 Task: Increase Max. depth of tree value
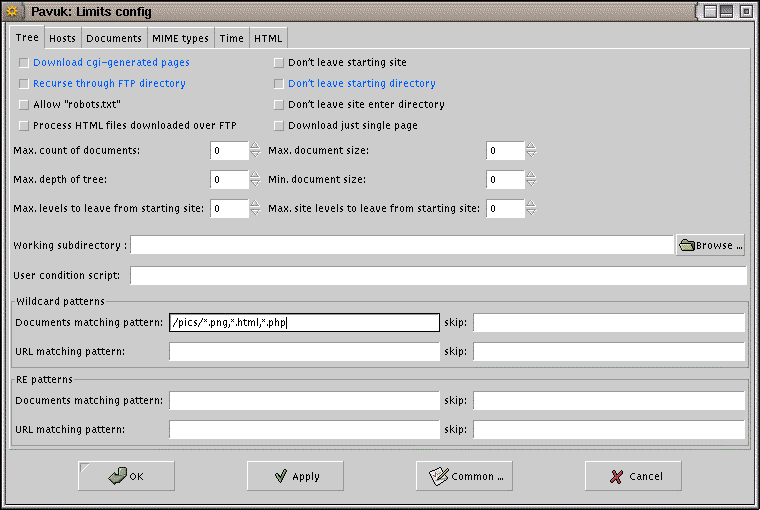coord(255,175)
